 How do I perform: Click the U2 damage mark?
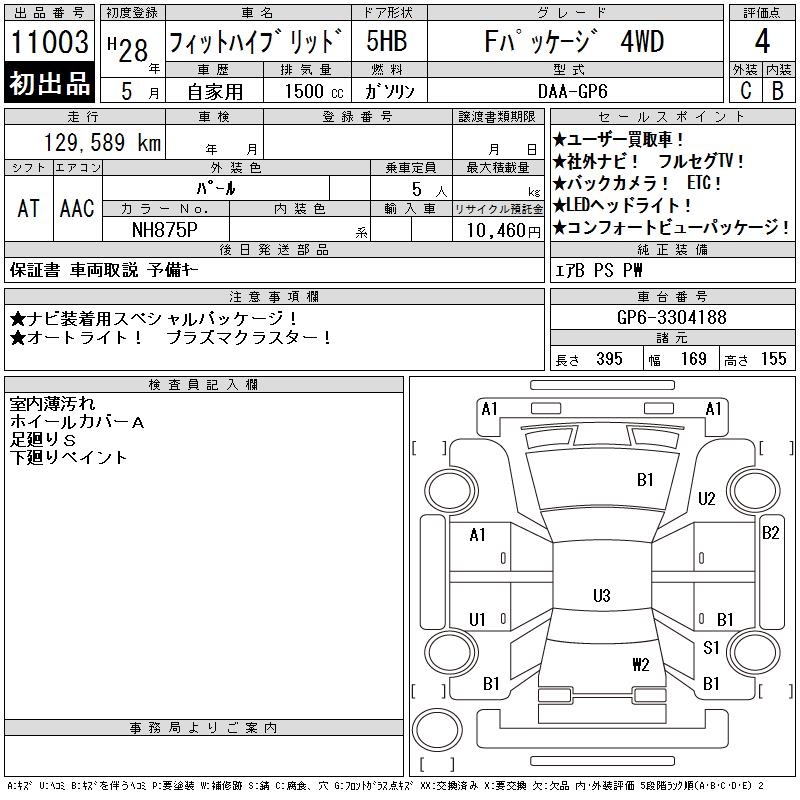pos(707,498)
